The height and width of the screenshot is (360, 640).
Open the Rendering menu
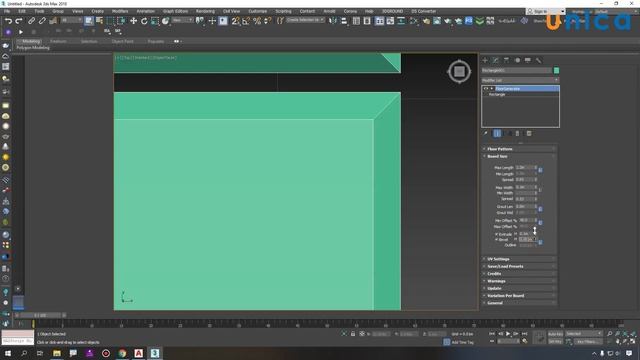coord(205,11)
